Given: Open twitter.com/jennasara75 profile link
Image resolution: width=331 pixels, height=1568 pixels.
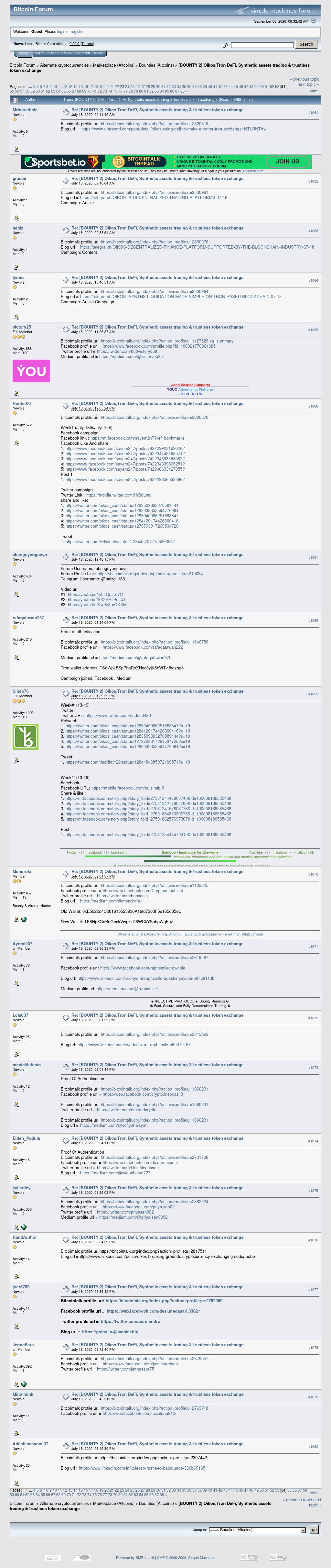Looking at the screenshot, I should (126, 1369).
